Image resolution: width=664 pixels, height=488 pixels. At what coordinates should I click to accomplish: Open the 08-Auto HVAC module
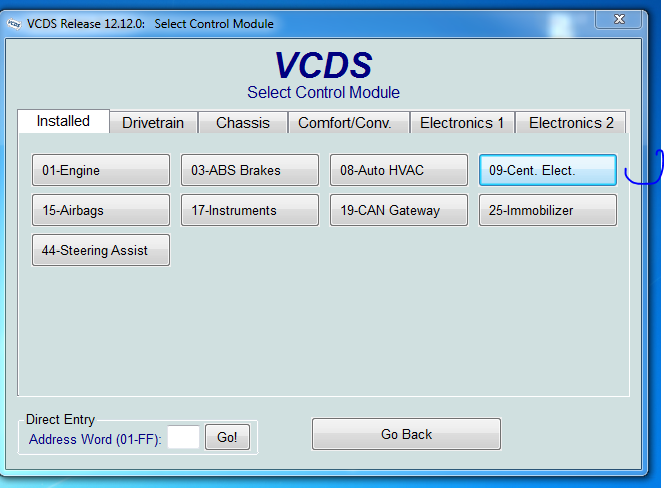point(399,170)
